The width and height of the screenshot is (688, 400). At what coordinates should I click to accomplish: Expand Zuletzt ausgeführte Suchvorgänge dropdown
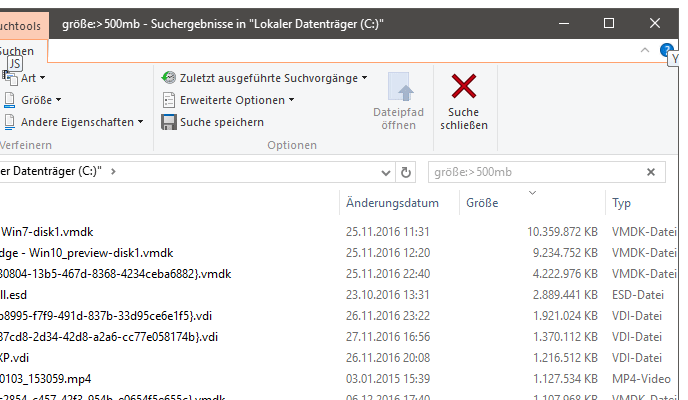365,78
